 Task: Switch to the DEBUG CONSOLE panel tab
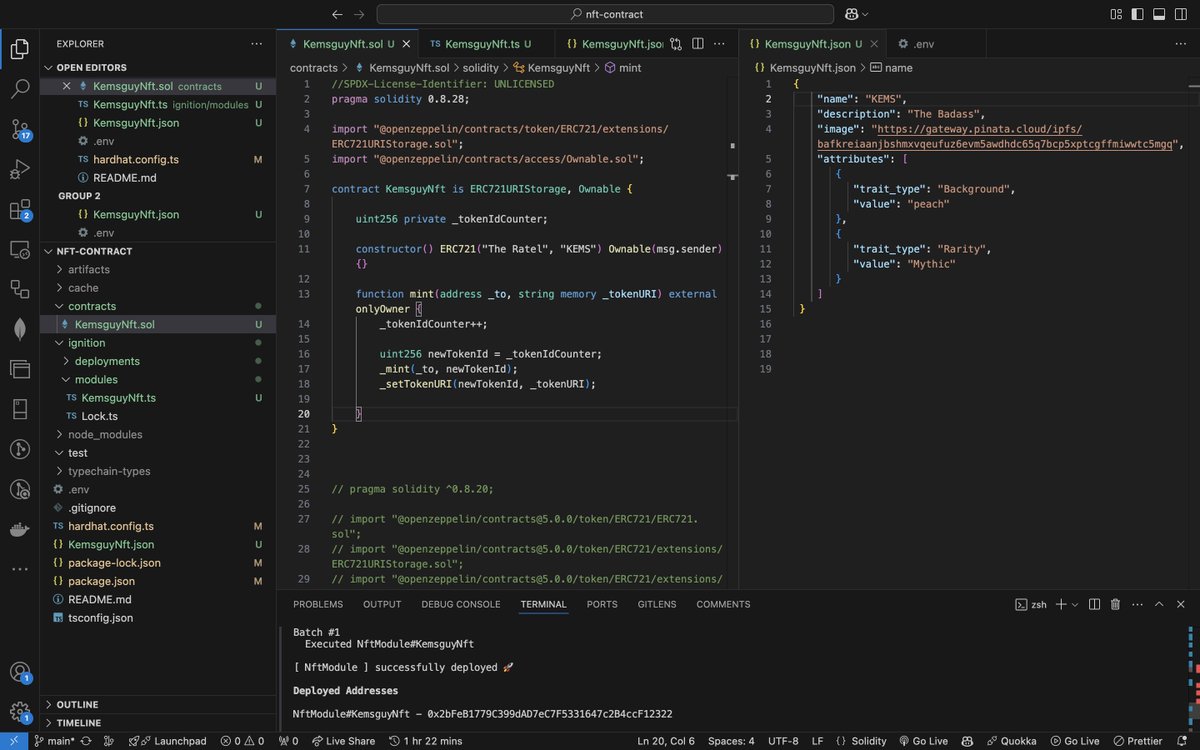(x=461, y=604)
